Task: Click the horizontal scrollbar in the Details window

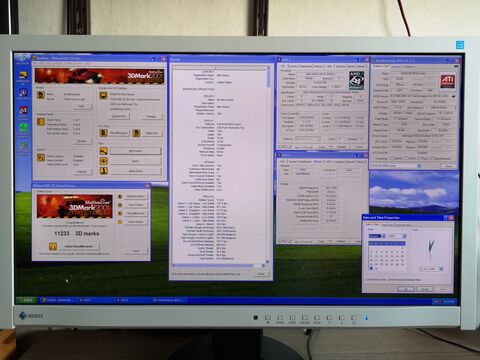Action: tap(218, 266)
